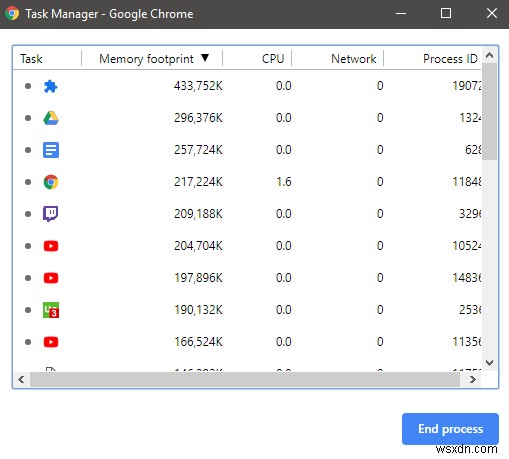Select the YouTube task using 197,896K
The image size is (509, 459).
point(247,278)
